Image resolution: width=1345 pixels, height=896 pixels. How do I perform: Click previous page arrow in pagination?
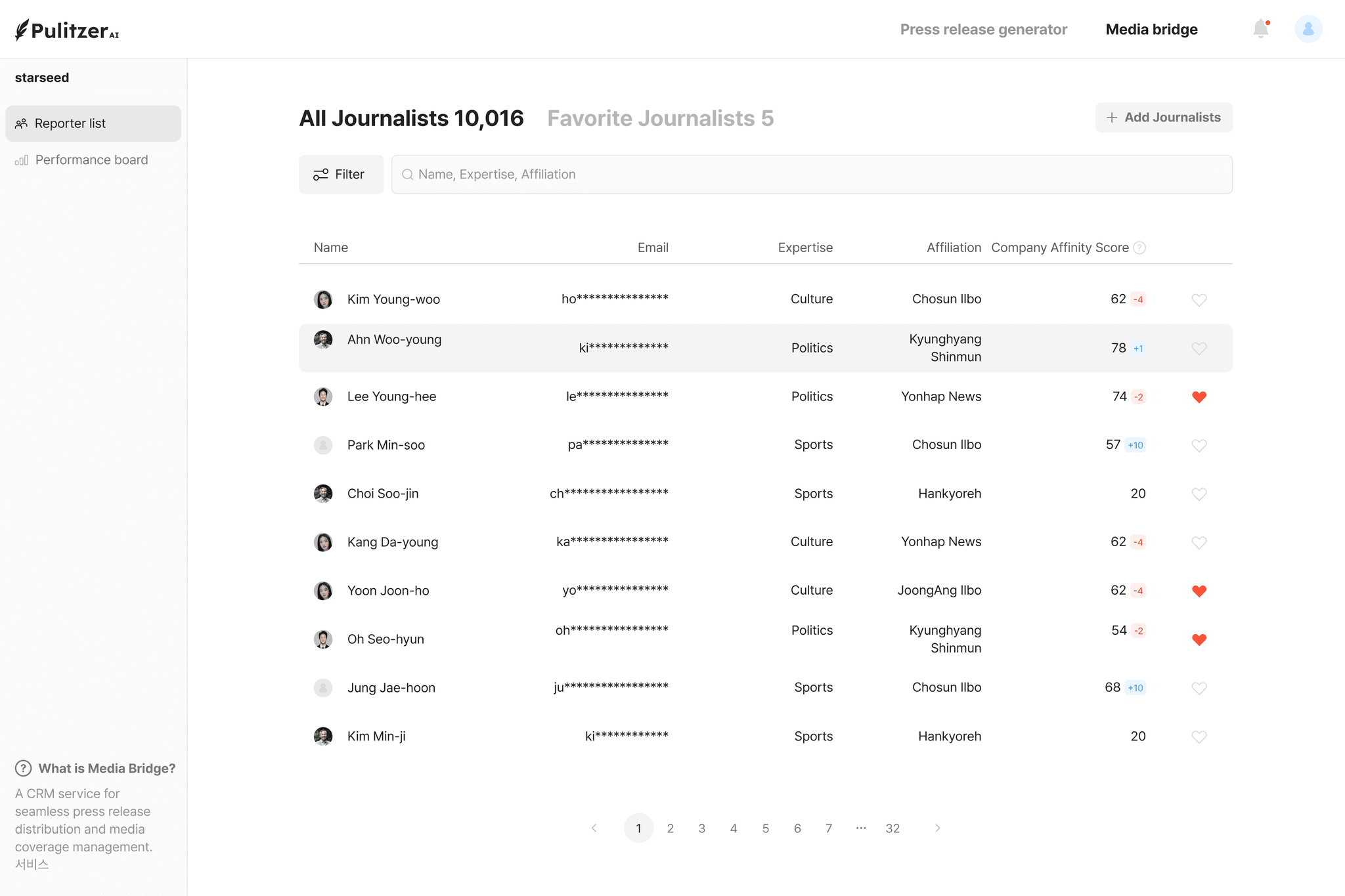pyautogui.click(x=594, y=828)
